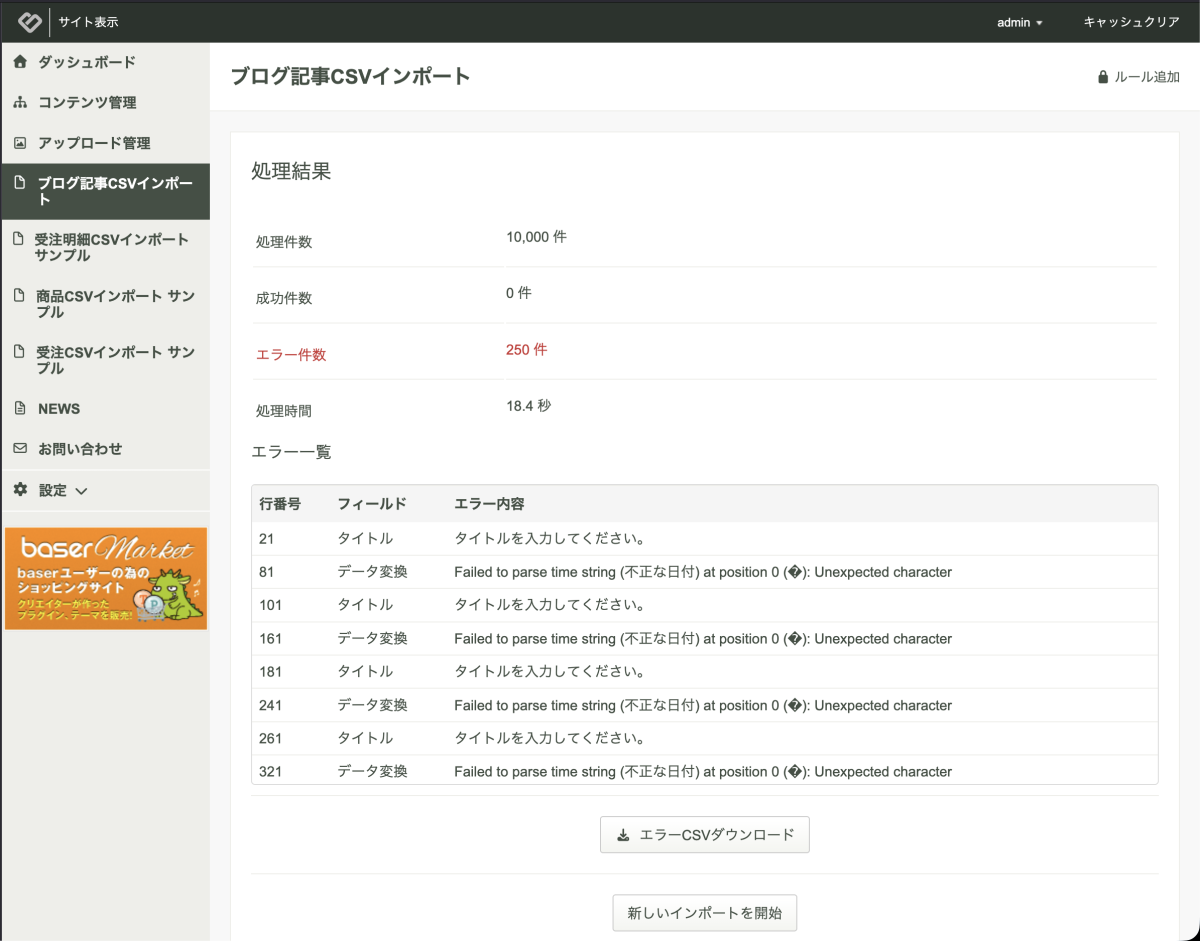The width and height of the screenshot is (1200, 941).
Task: Open サイト表示 in the top bar
Action: [x=88, y=22]
